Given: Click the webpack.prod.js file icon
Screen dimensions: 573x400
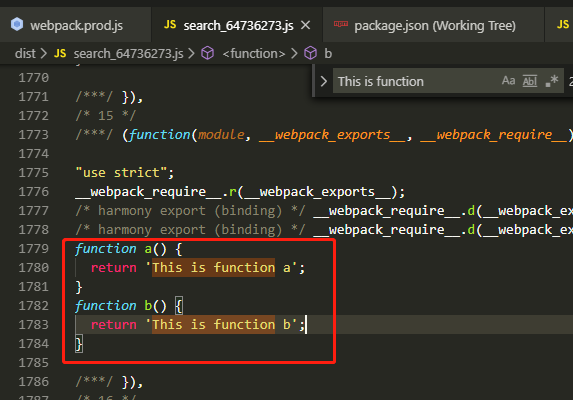Looking at the screenshot, I should (17, 24).
